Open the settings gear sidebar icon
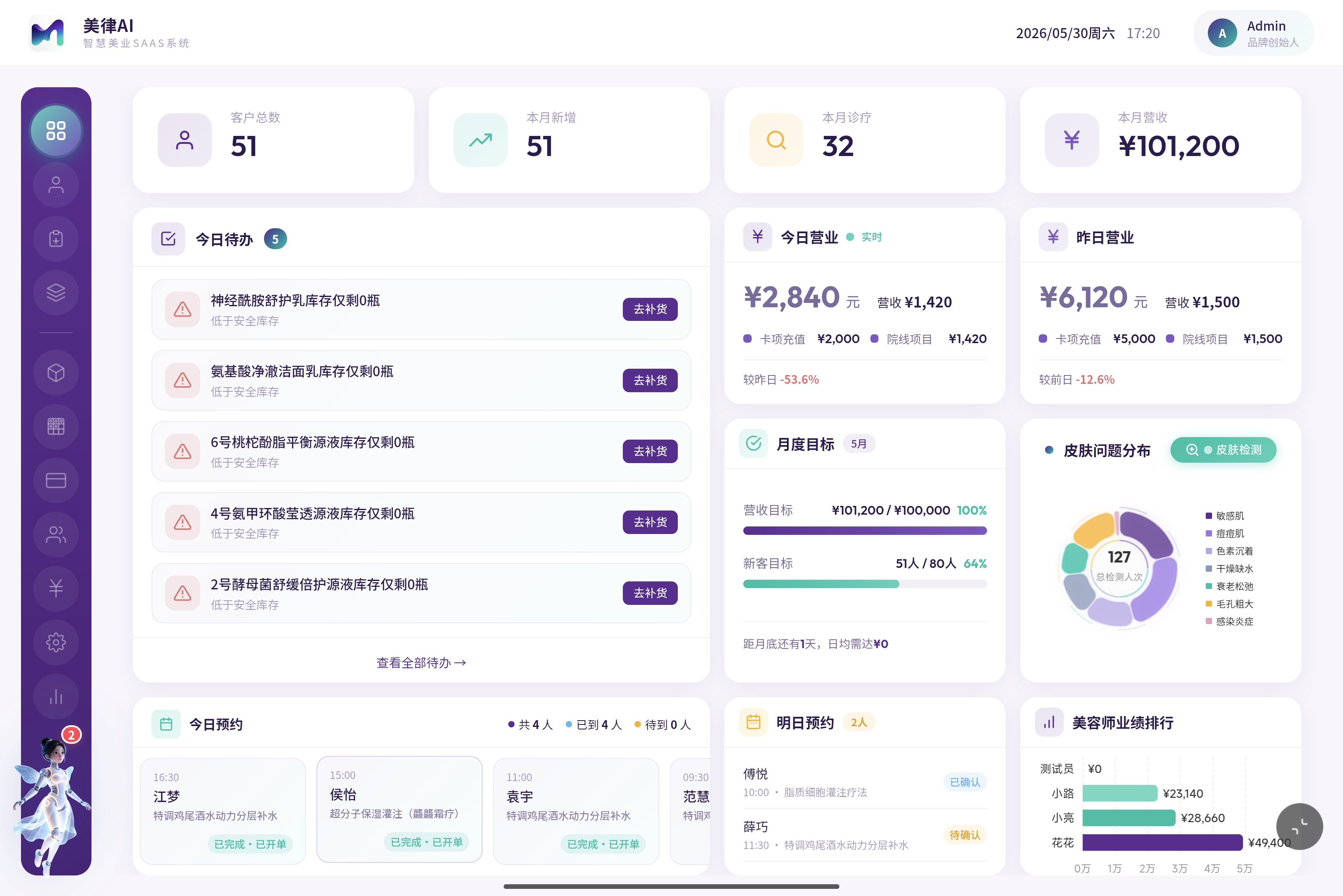The width and height of the screenshot is (1343, 896). [x=56, y=642]
